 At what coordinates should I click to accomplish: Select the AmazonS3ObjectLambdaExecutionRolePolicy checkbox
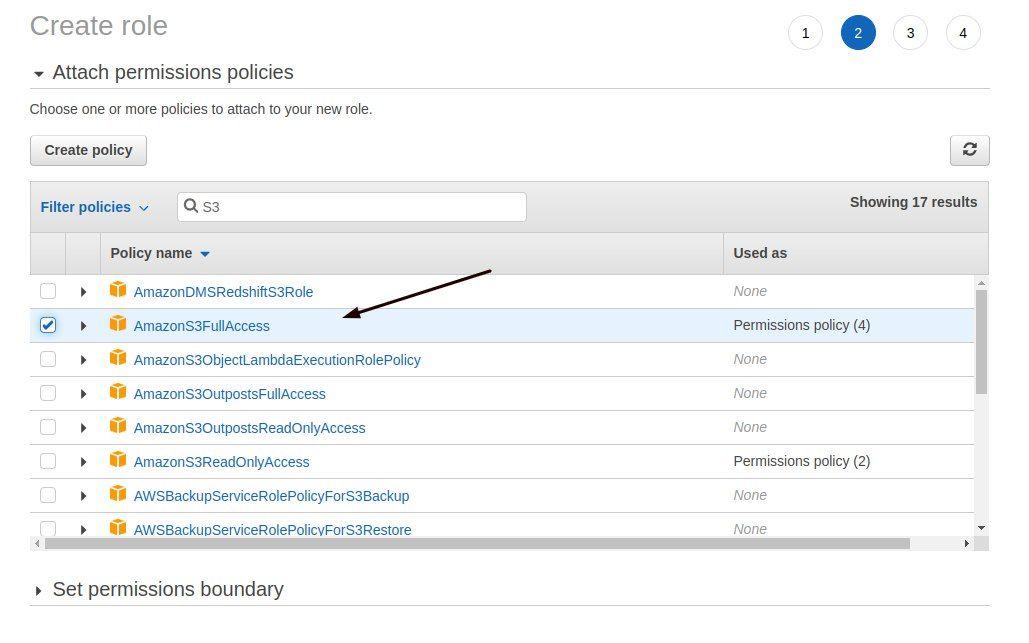48,359
